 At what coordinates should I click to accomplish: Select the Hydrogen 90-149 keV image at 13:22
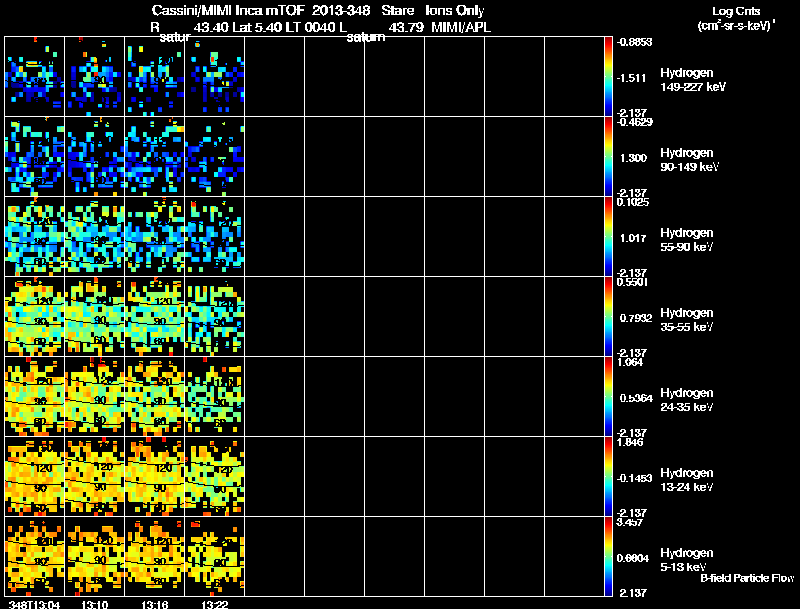(x=215, y=157)
